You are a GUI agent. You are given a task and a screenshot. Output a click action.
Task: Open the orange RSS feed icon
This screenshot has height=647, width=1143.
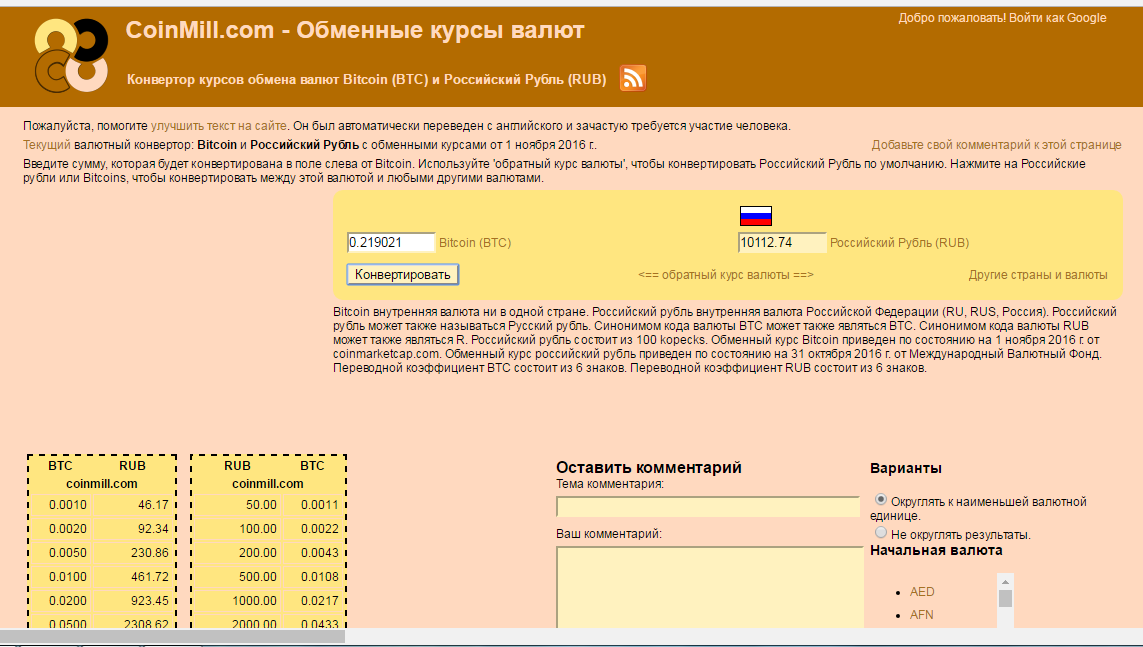(633, 78)
